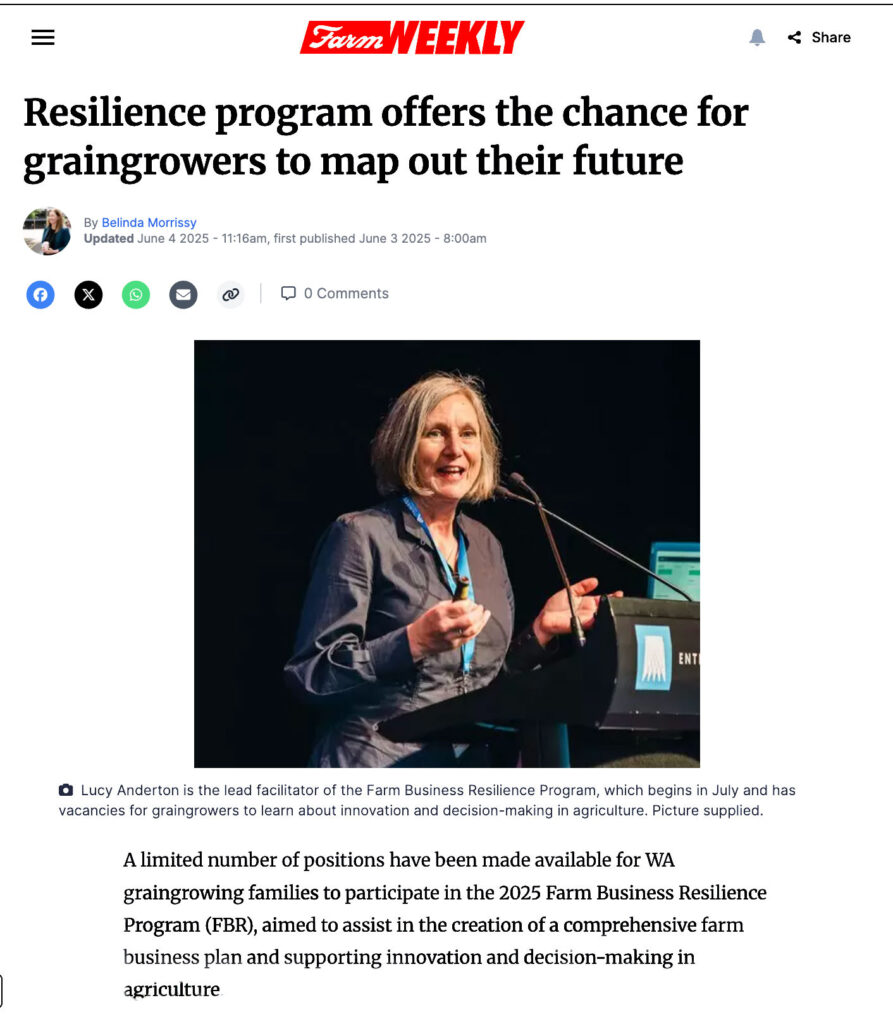Open the Lucy Anderton article photo
Viewport: 893px width, 1024px height.
(x=447, y=553)
